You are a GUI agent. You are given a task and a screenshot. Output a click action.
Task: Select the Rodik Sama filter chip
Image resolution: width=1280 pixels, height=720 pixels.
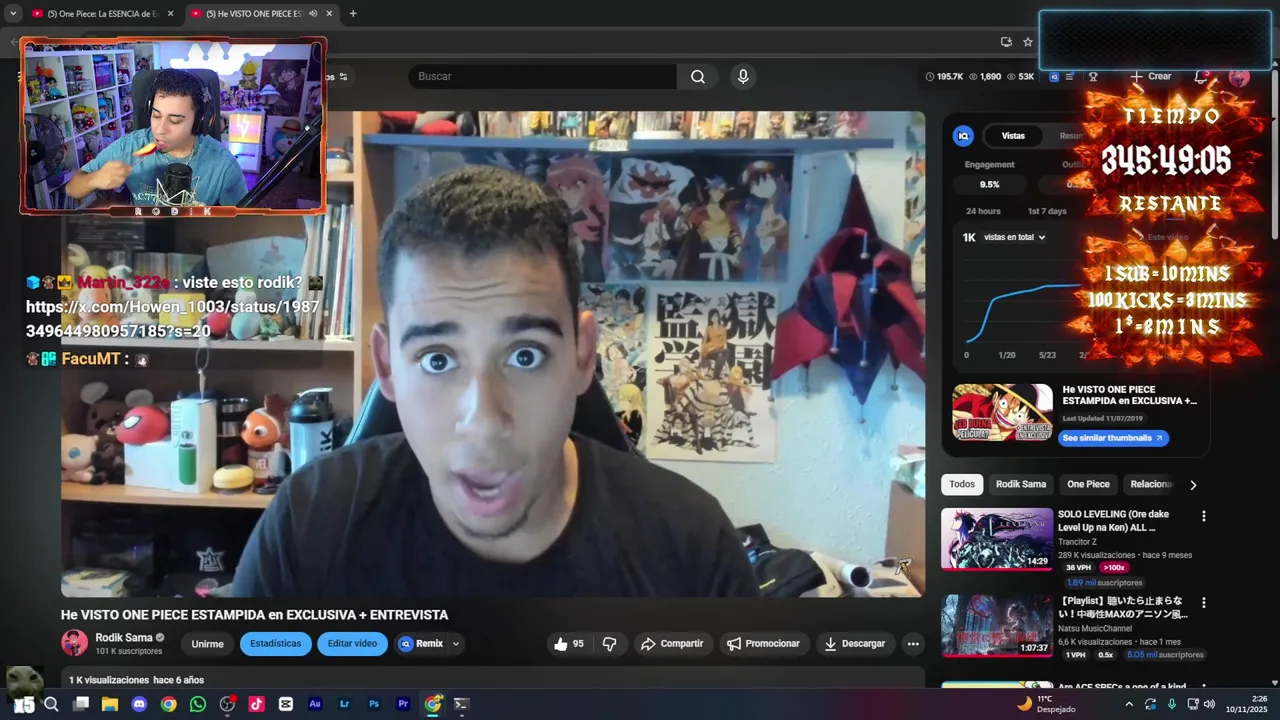point(1021,484)
